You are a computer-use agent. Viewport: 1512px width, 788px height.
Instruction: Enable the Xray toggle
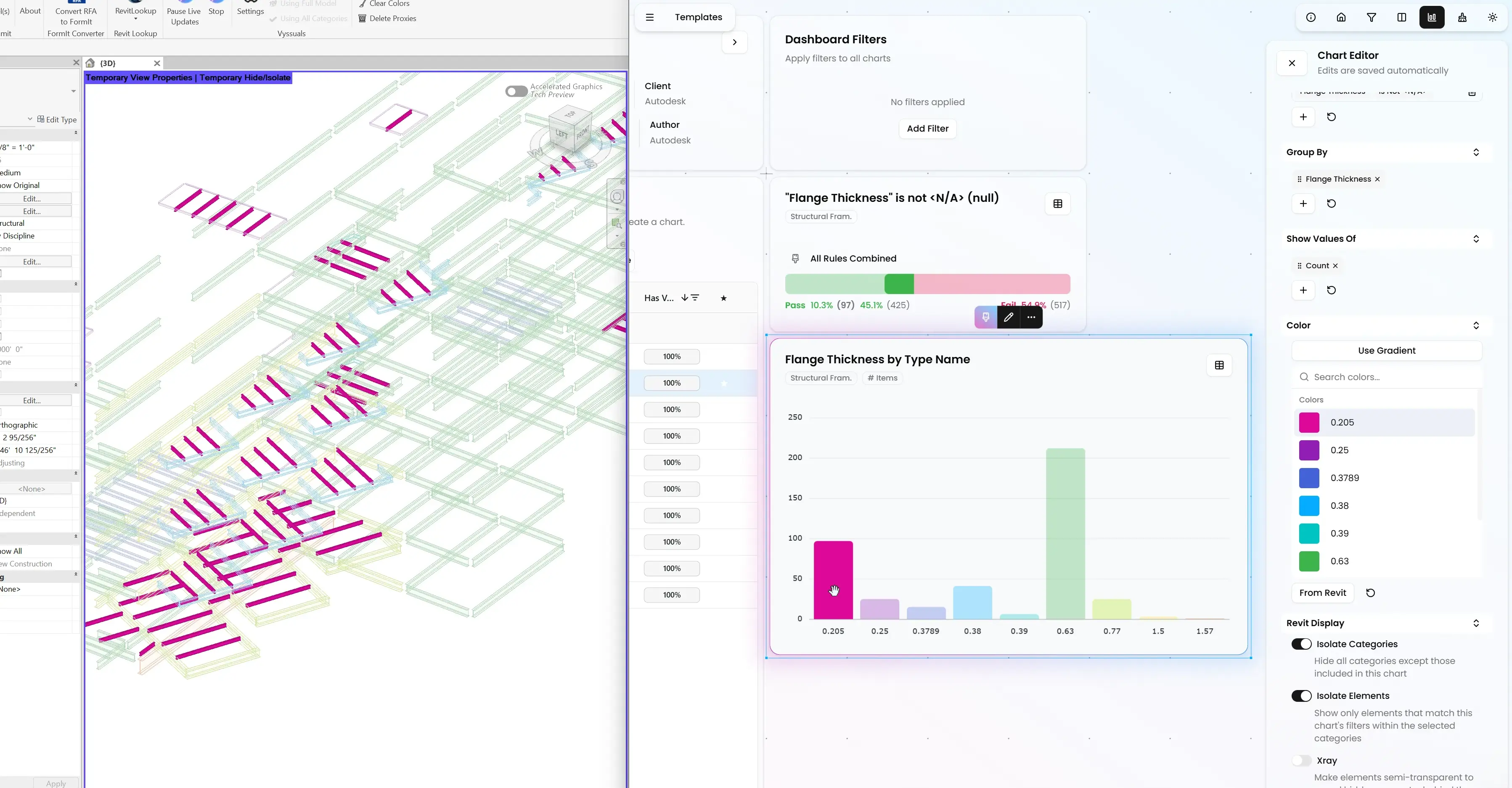[1301, 760]
